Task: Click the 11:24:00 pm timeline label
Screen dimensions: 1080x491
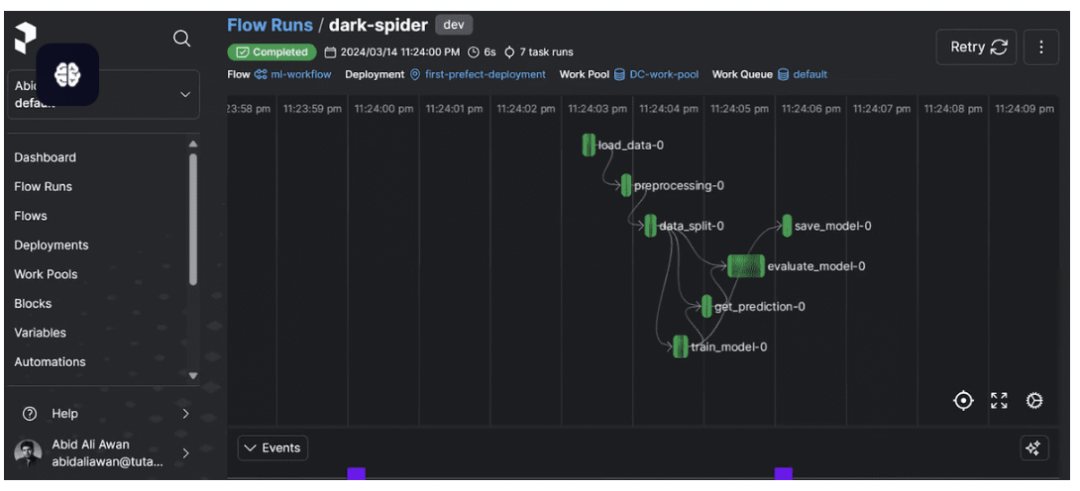Action: 384,109
